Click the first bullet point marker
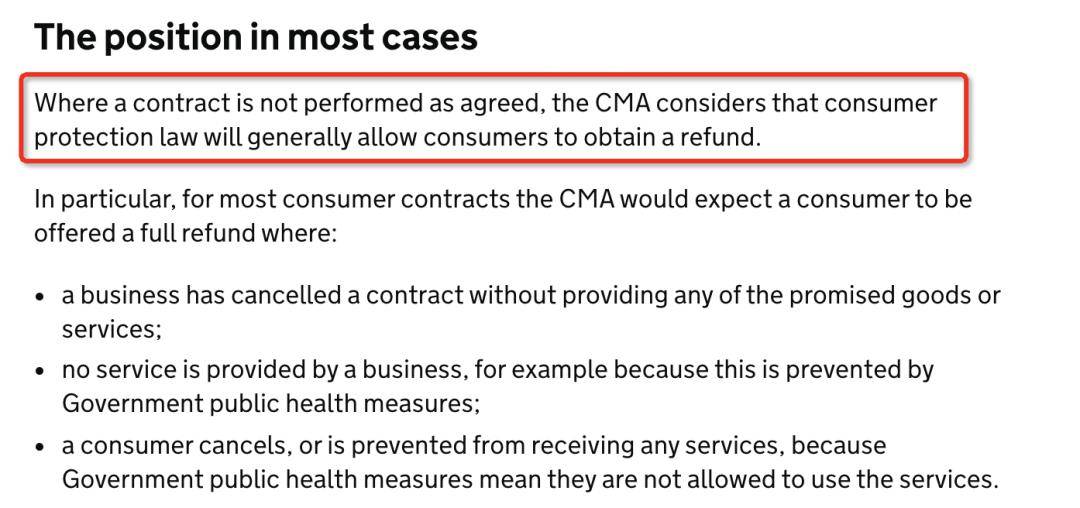 coord(41,297)
